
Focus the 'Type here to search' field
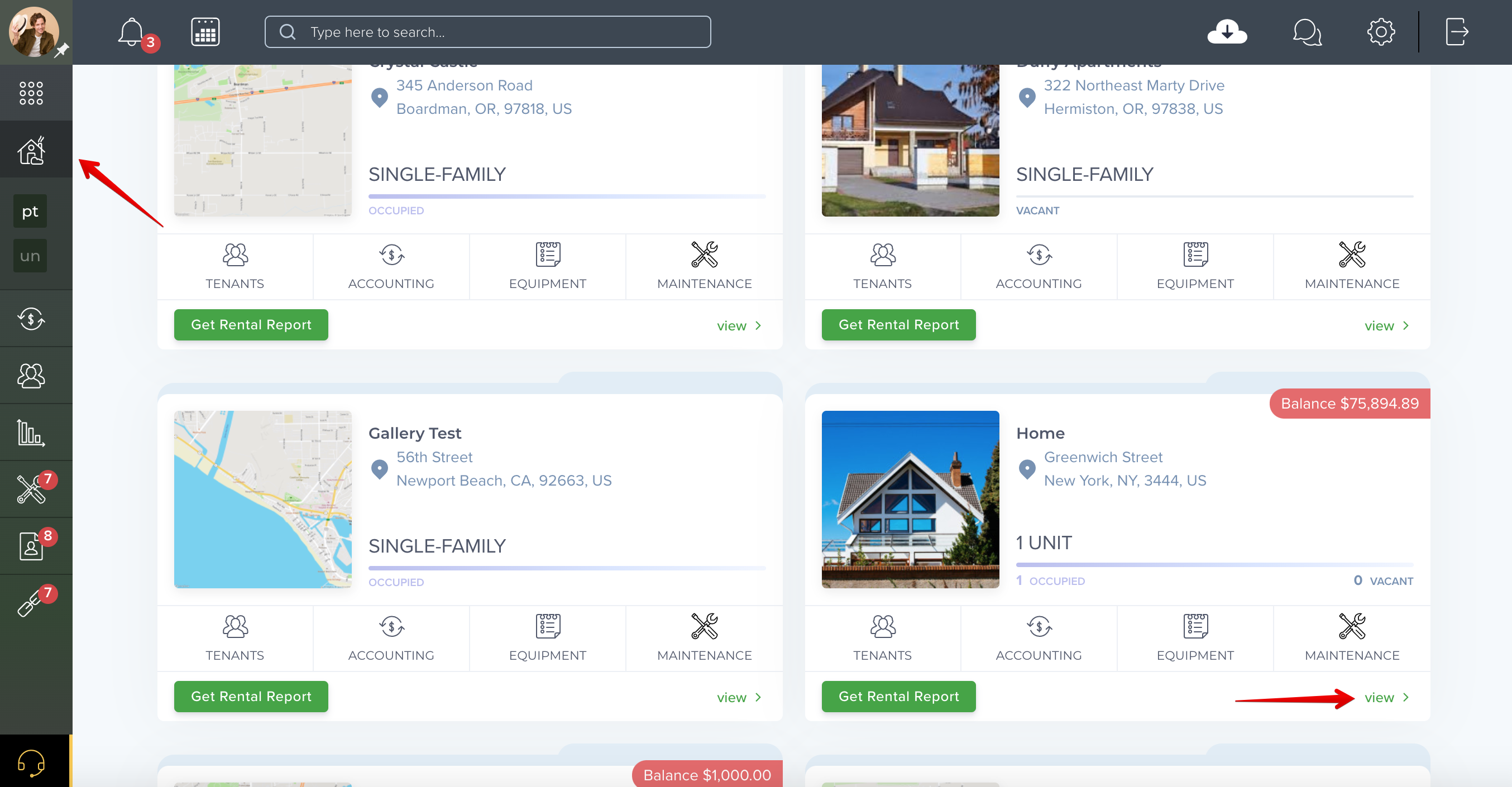coord(488,32)
